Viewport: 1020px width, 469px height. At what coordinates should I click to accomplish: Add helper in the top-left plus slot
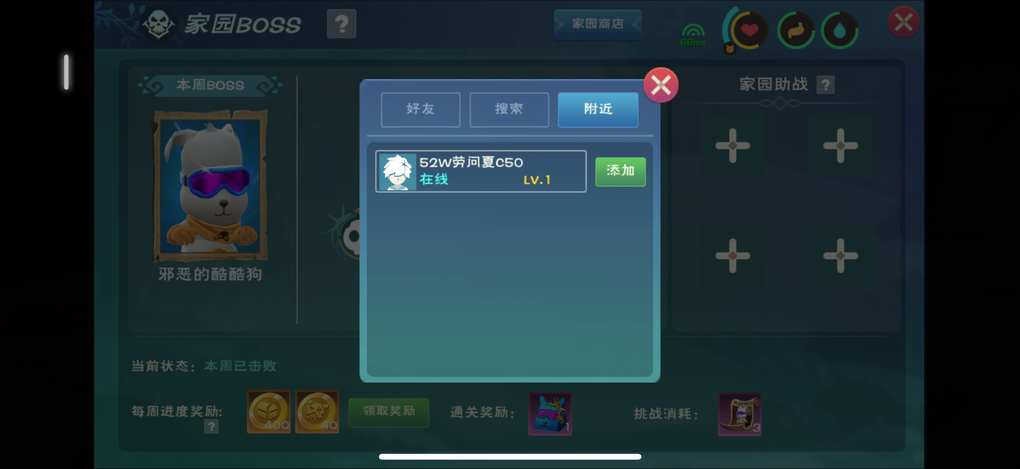(732, 145)
